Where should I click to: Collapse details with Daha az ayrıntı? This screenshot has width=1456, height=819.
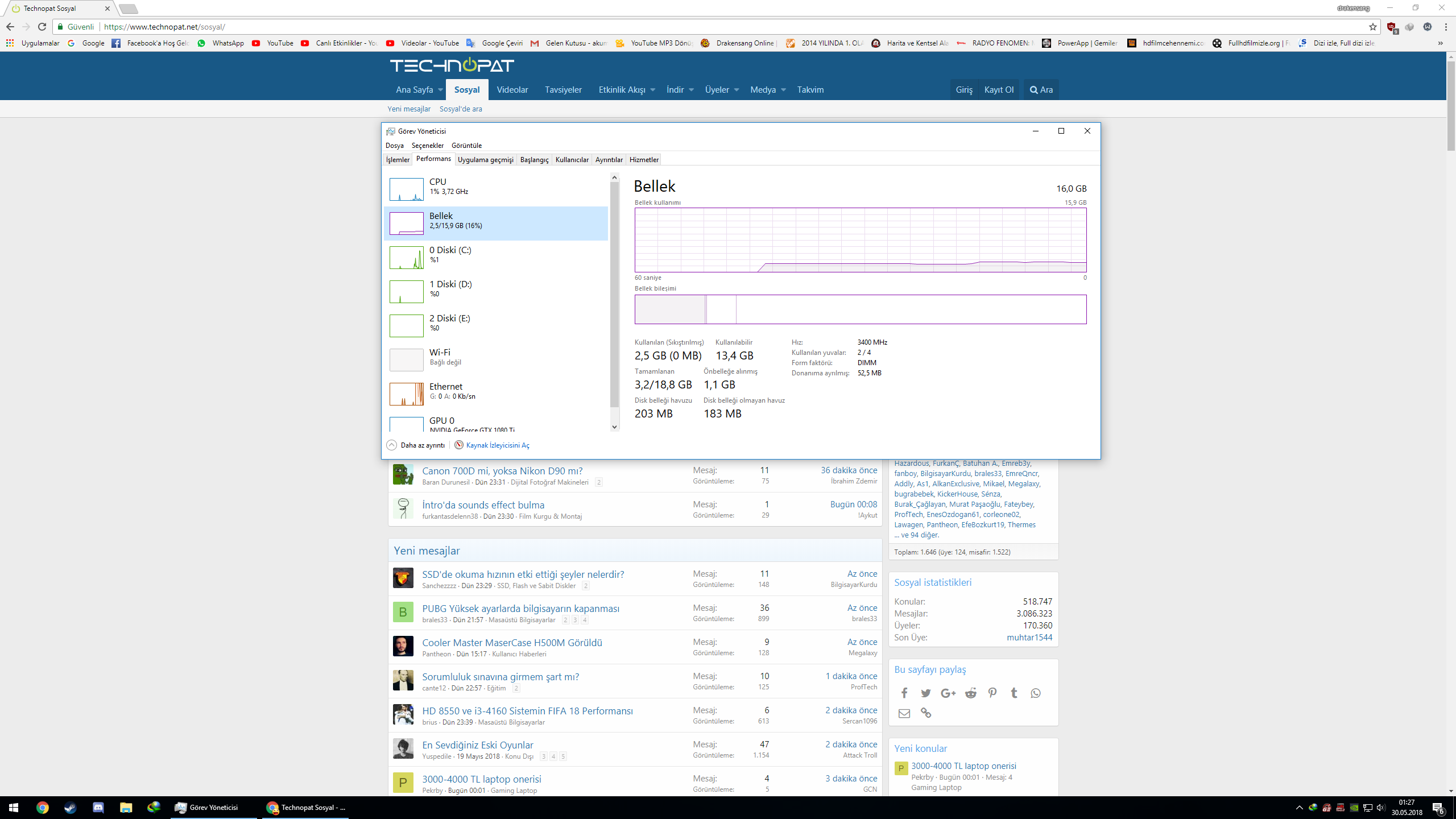point(416,445)
